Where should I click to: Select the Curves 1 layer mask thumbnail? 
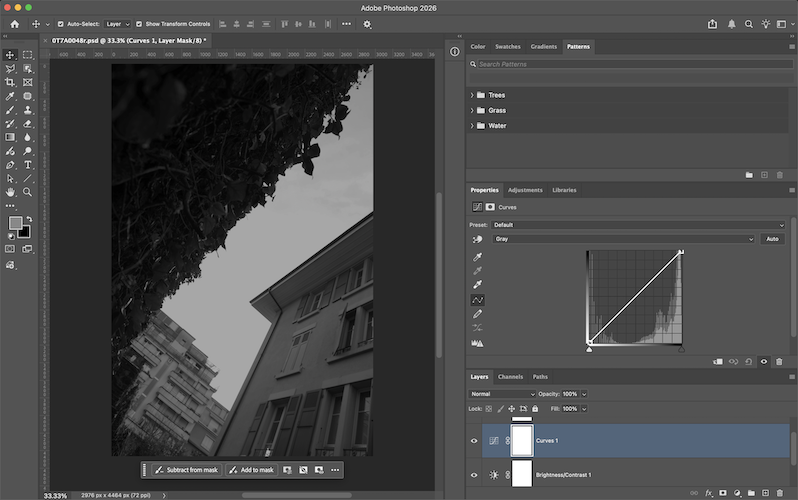[x=522, y=441]
